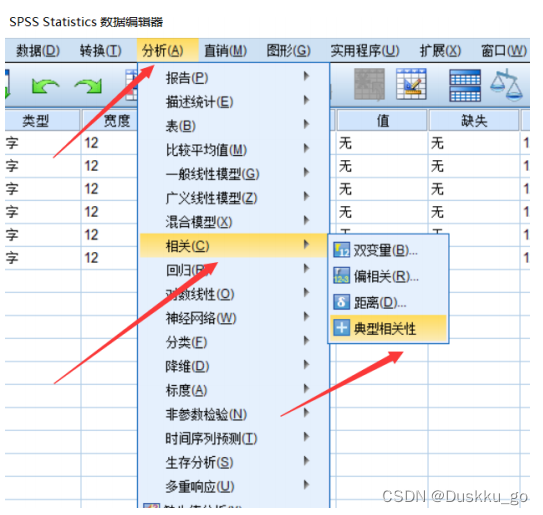
Task: Expand the 一般线性模型(G) submenu
Action: click(x=234, y=174)
